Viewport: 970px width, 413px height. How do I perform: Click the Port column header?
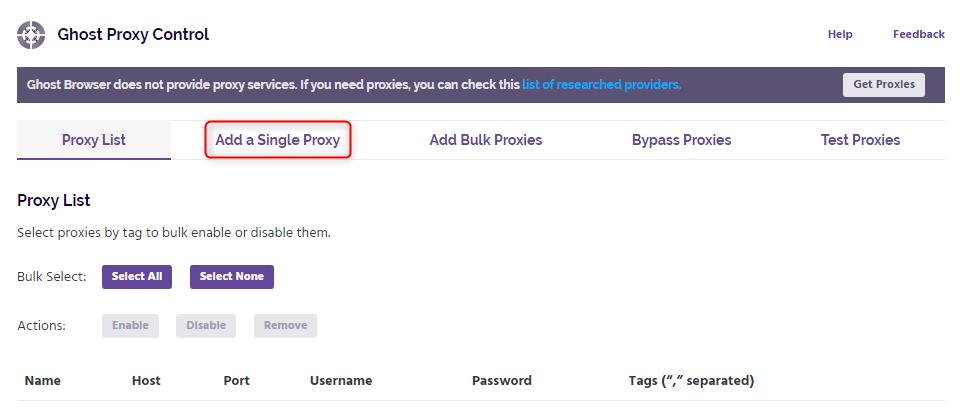pyautogui.click(x=236, y=381)
